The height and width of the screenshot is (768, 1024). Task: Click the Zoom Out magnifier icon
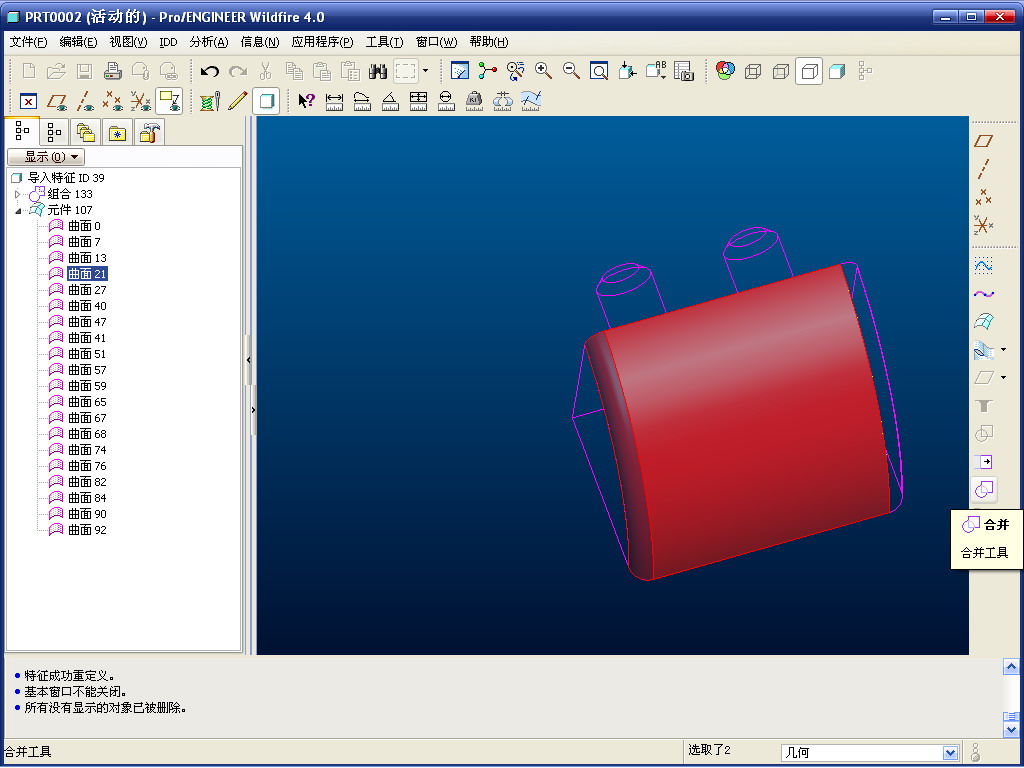point(571,71)
